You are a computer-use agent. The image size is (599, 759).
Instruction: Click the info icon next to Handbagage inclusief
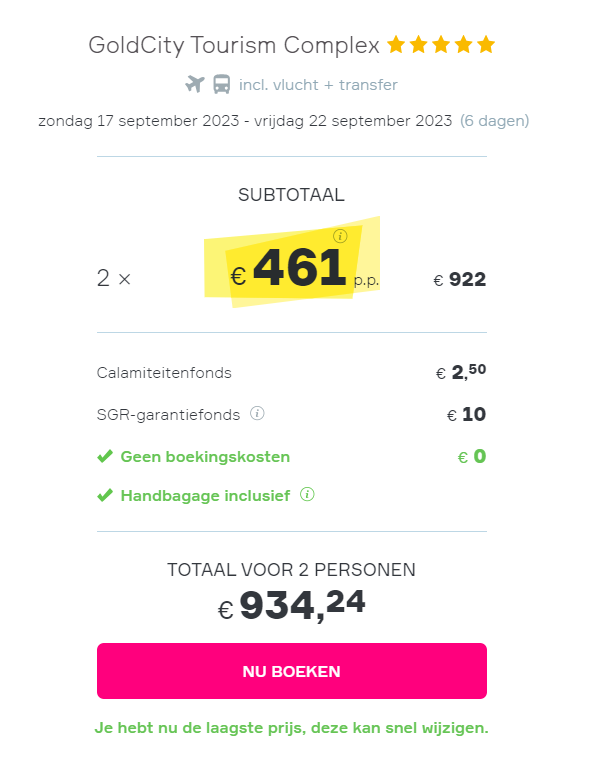click(307, 494)
